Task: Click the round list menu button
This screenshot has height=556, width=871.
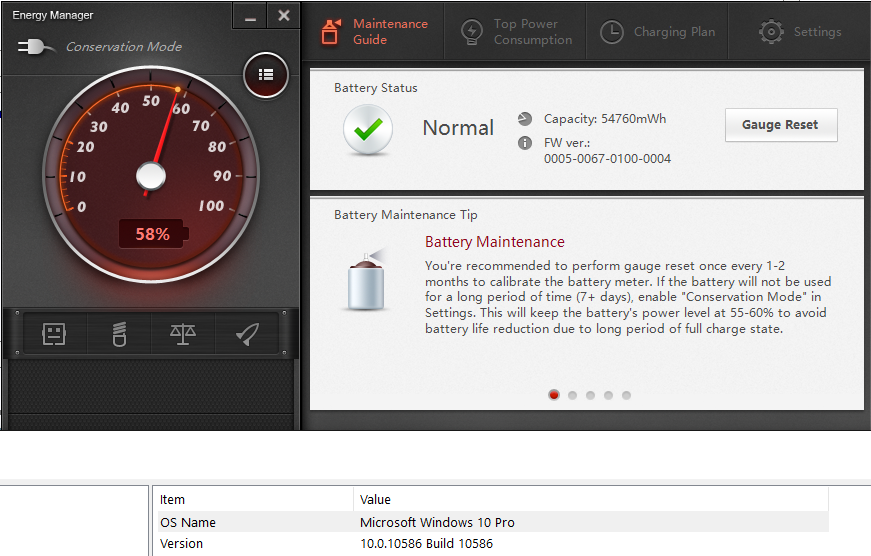Action: 266,74
